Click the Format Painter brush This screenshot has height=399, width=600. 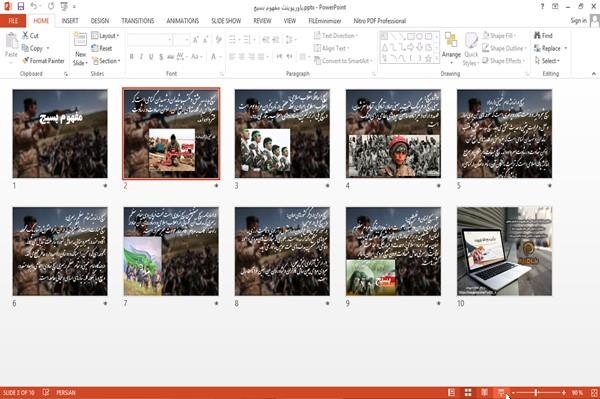tap(43, 60)
